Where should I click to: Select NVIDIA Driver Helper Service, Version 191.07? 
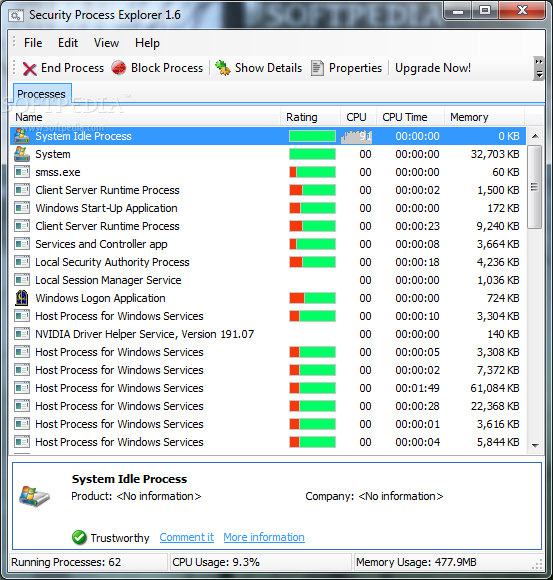coord(144,334)
